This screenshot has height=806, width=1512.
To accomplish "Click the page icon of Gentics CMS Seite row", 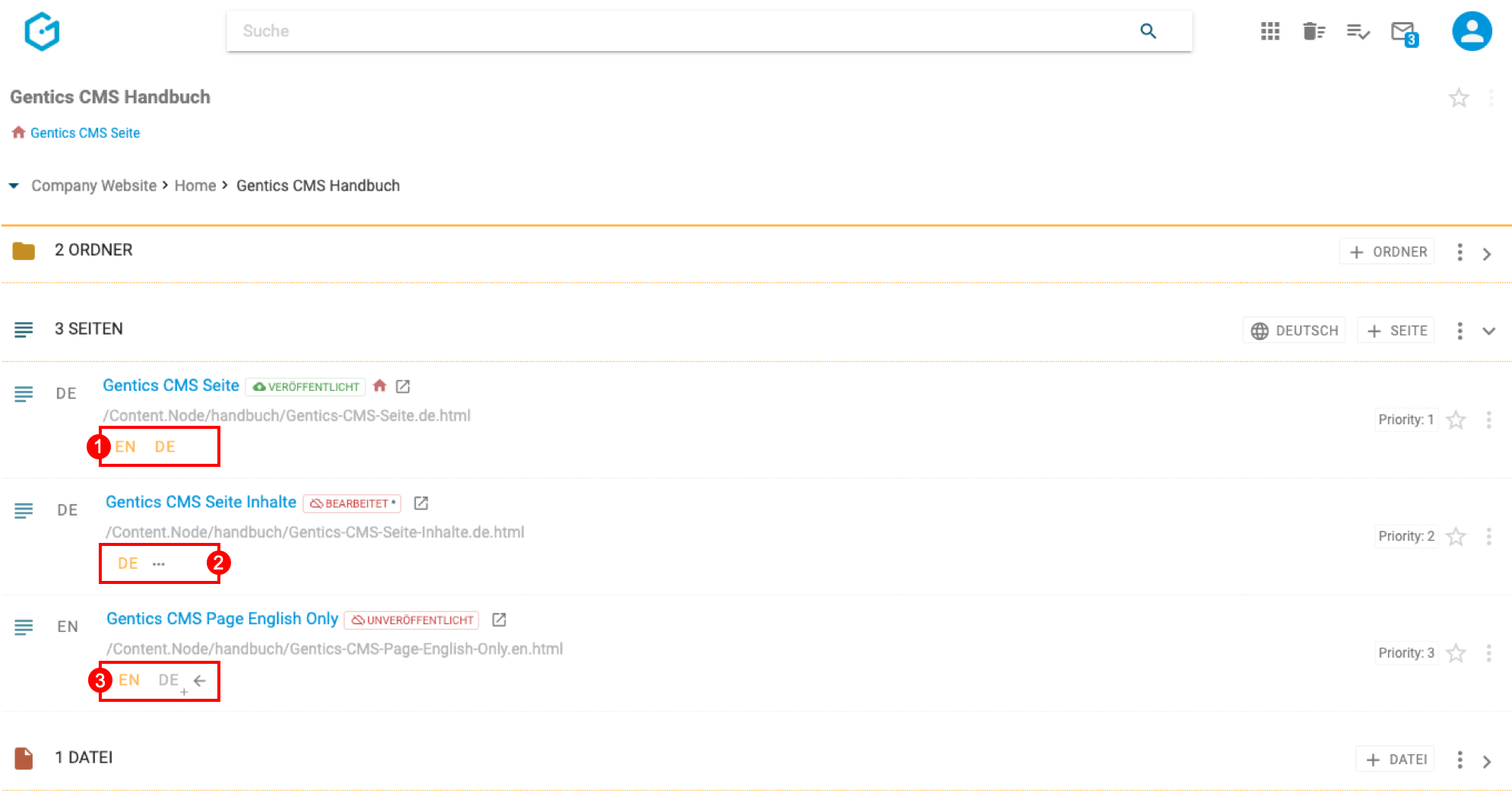I will click(24, 394).
